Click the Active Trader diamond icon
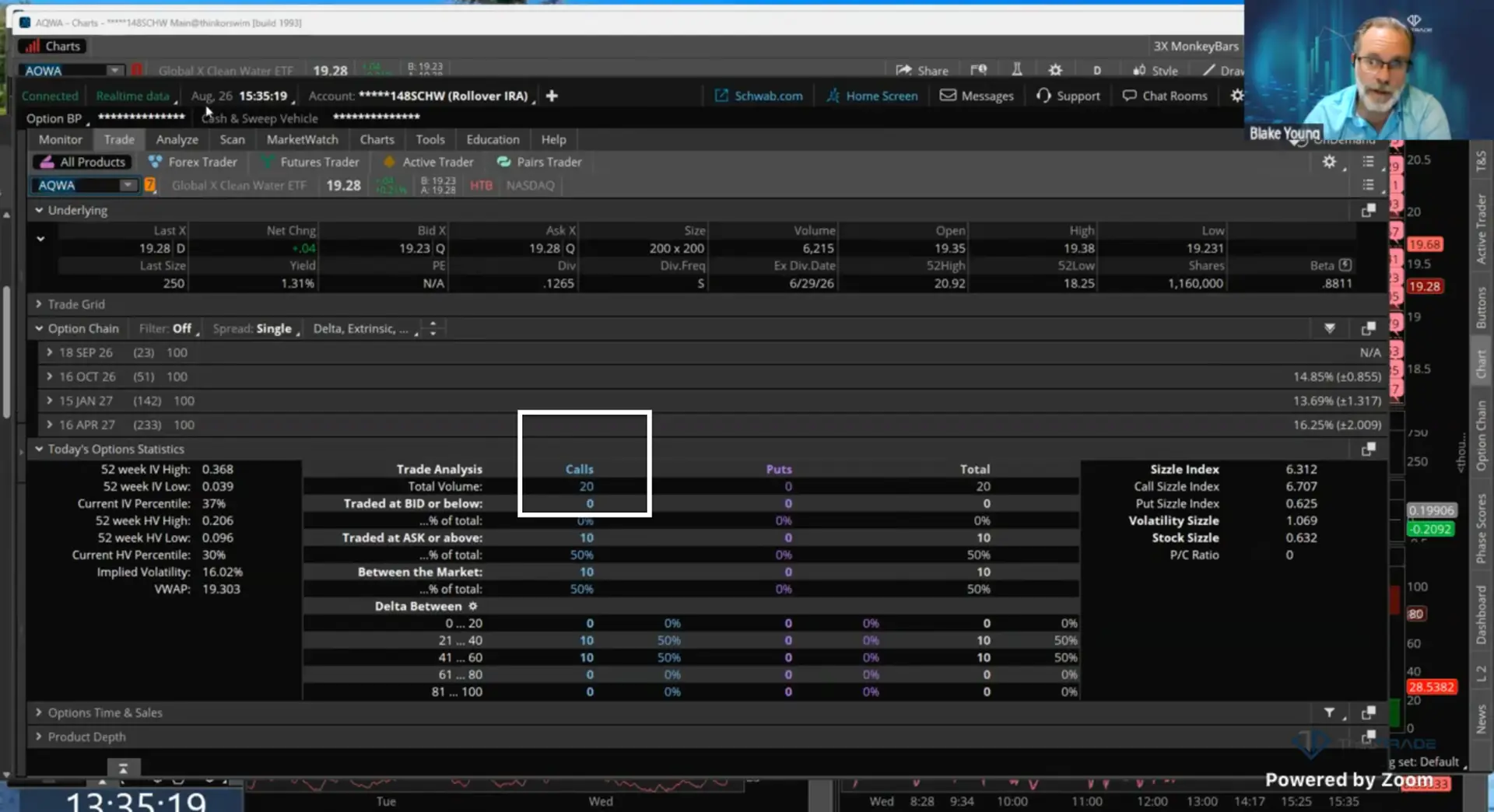 click(389, 162)
